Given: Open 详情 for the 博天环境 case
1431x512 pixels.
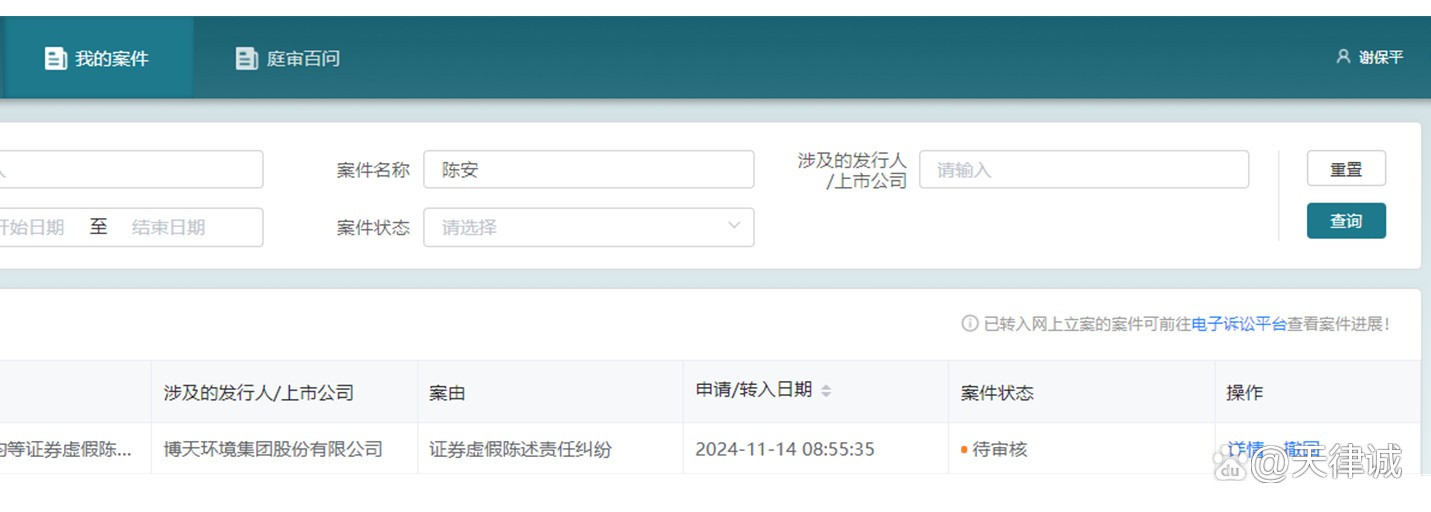Looking at the screenshot, I should coord(1246,449).
